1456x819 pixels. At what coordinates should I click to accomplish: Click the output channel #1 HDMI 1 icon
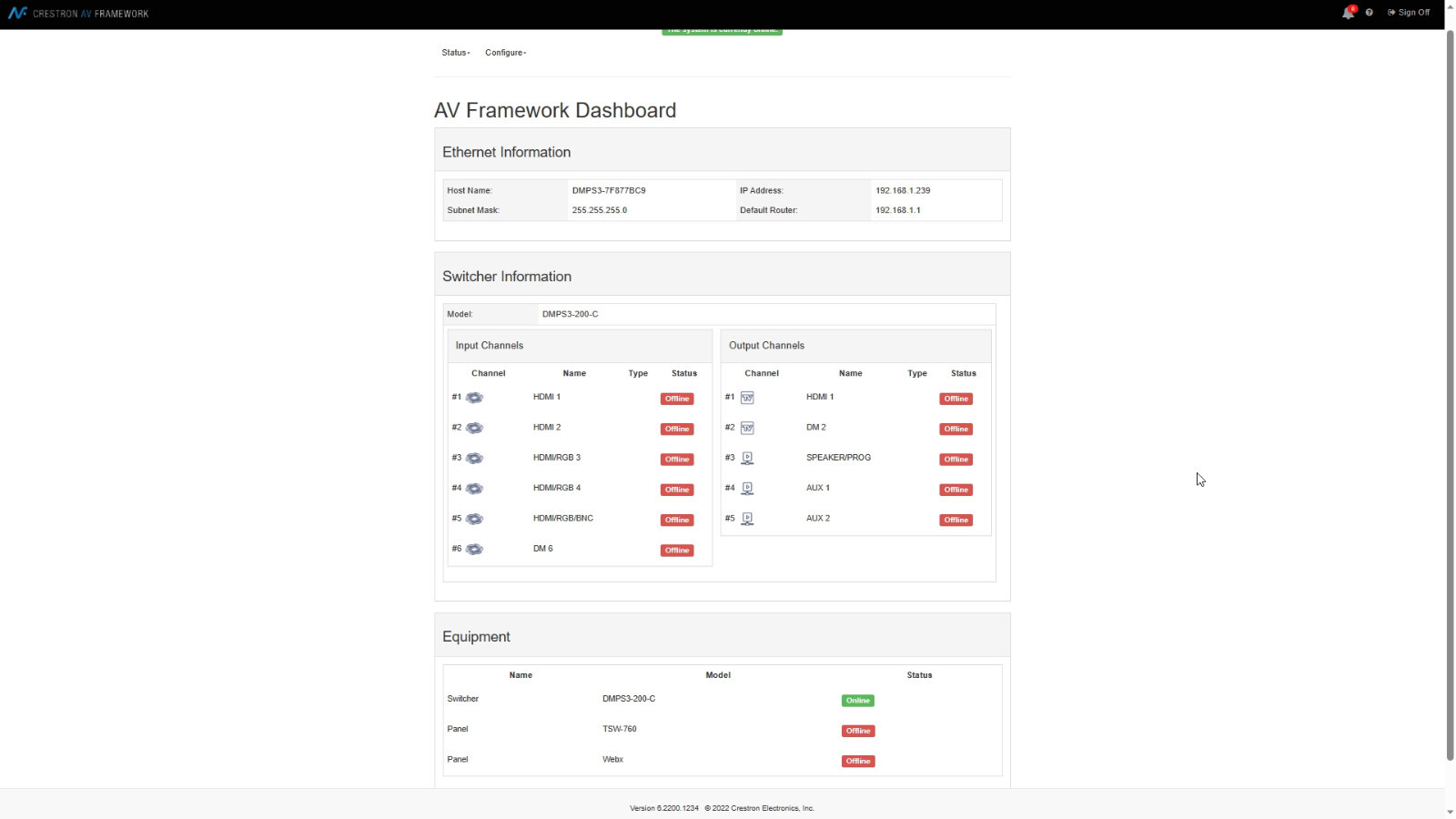747,398
